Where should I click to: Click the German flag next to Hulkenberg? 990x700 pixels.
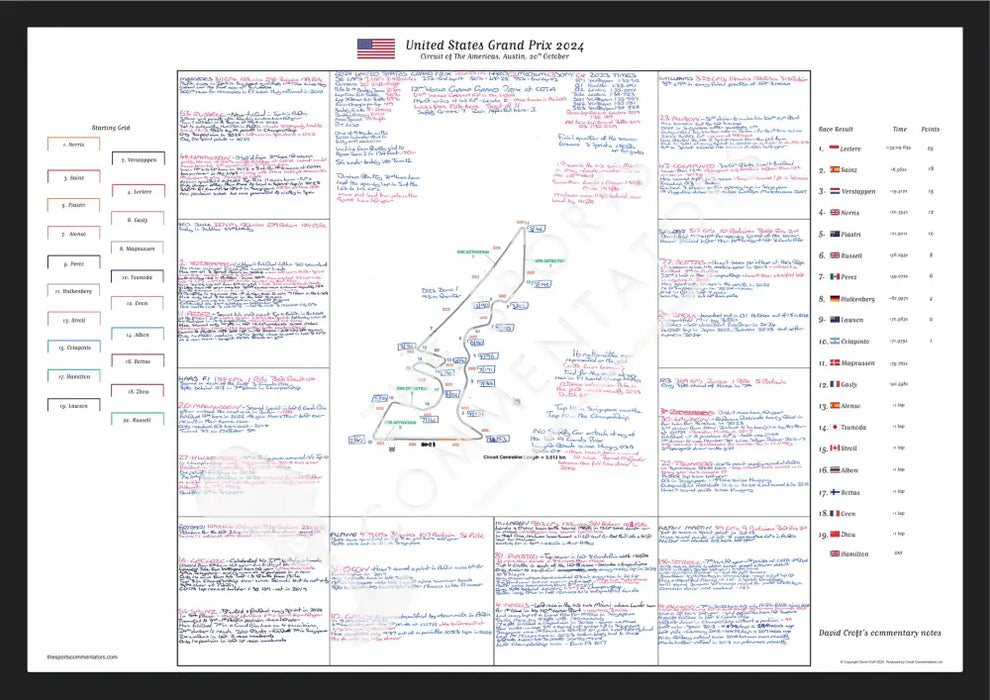click(x=833, y=298)
